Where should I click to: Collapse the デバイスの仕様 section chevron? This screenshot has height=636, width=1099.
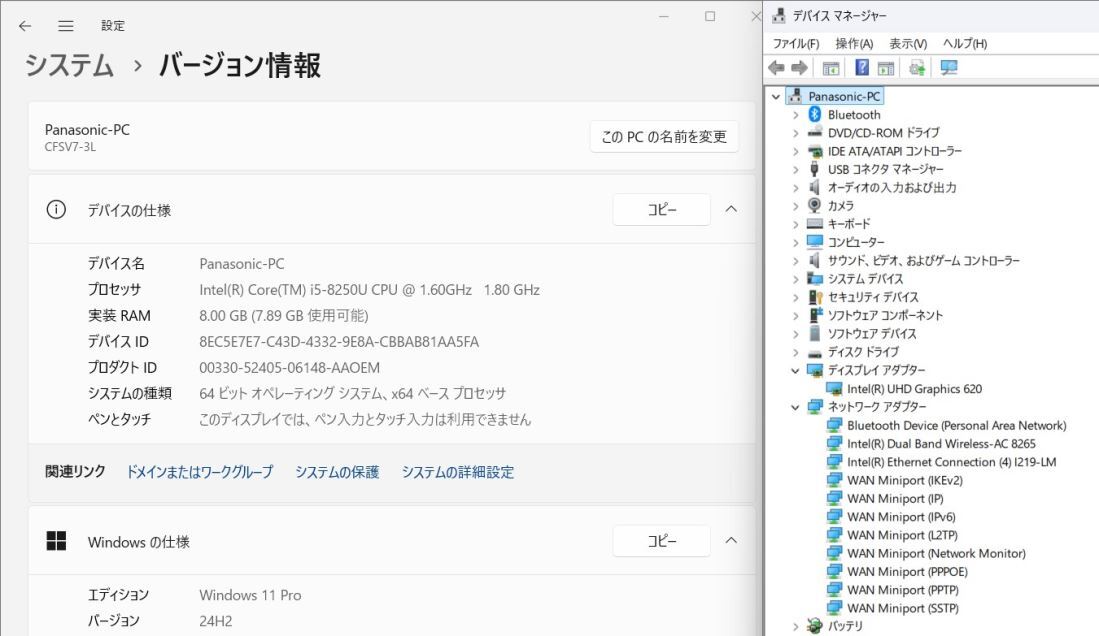click(x=731, y=209)
